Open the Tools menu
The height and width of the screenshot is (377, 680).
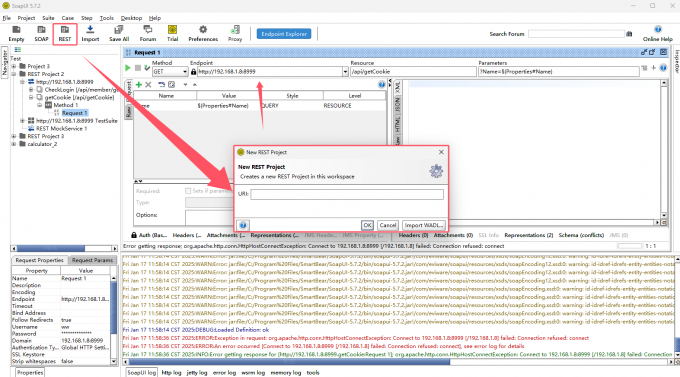tap(106, 18)
